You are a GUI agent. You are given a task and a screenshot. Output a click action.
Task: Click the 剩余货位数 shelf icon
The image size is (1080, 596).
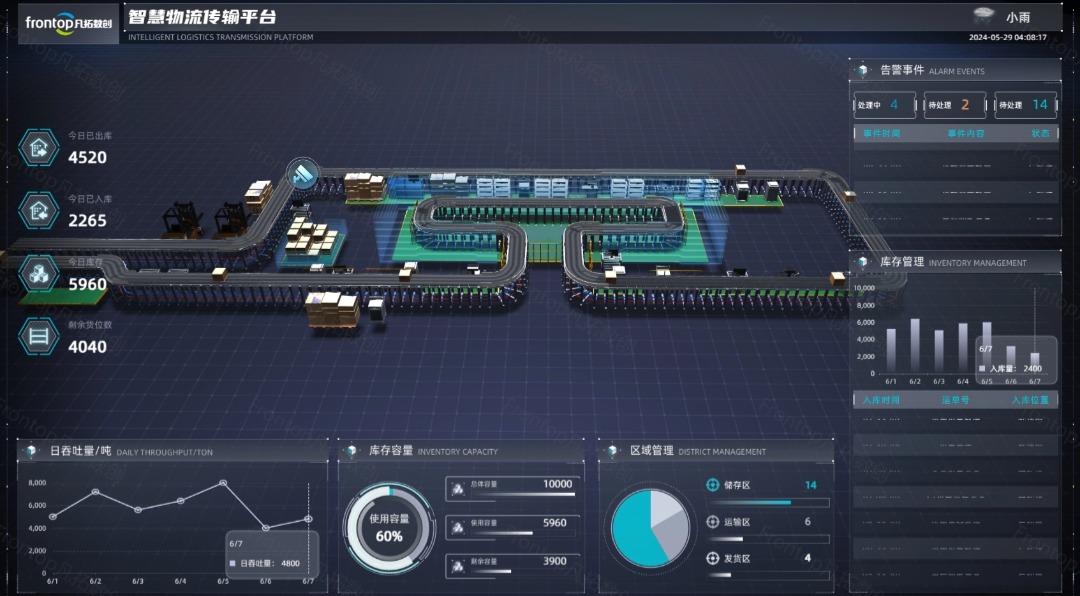[39, 336]
